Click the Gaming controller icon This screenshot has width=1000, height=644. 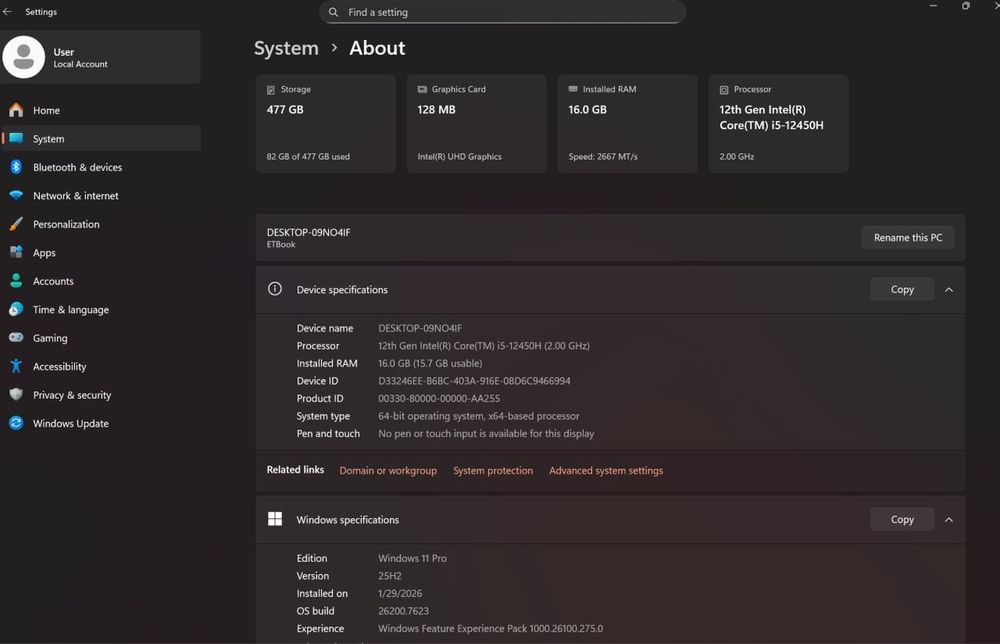[x=16, y=337]
